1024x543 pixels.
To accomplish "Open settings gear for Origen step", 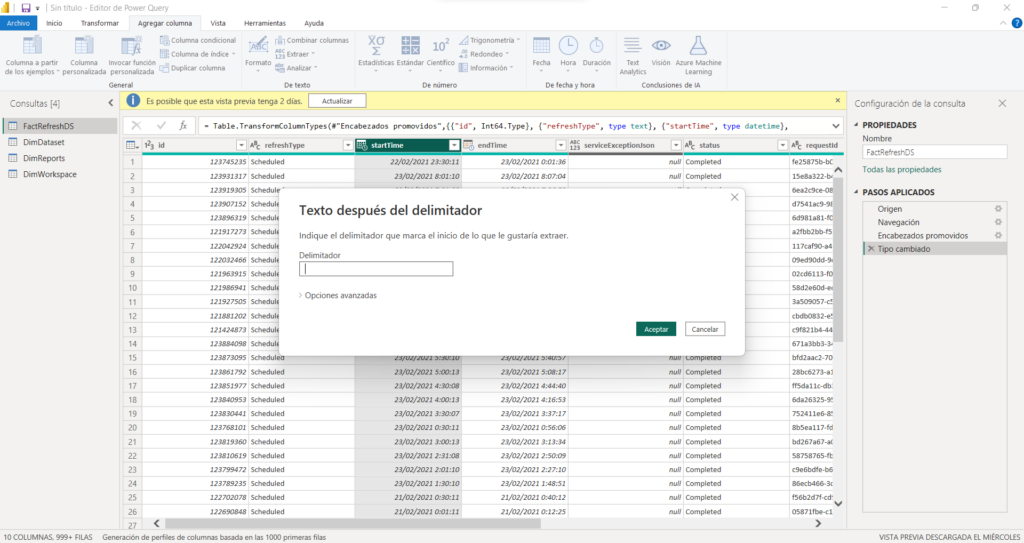I will (x=997, y=209).
